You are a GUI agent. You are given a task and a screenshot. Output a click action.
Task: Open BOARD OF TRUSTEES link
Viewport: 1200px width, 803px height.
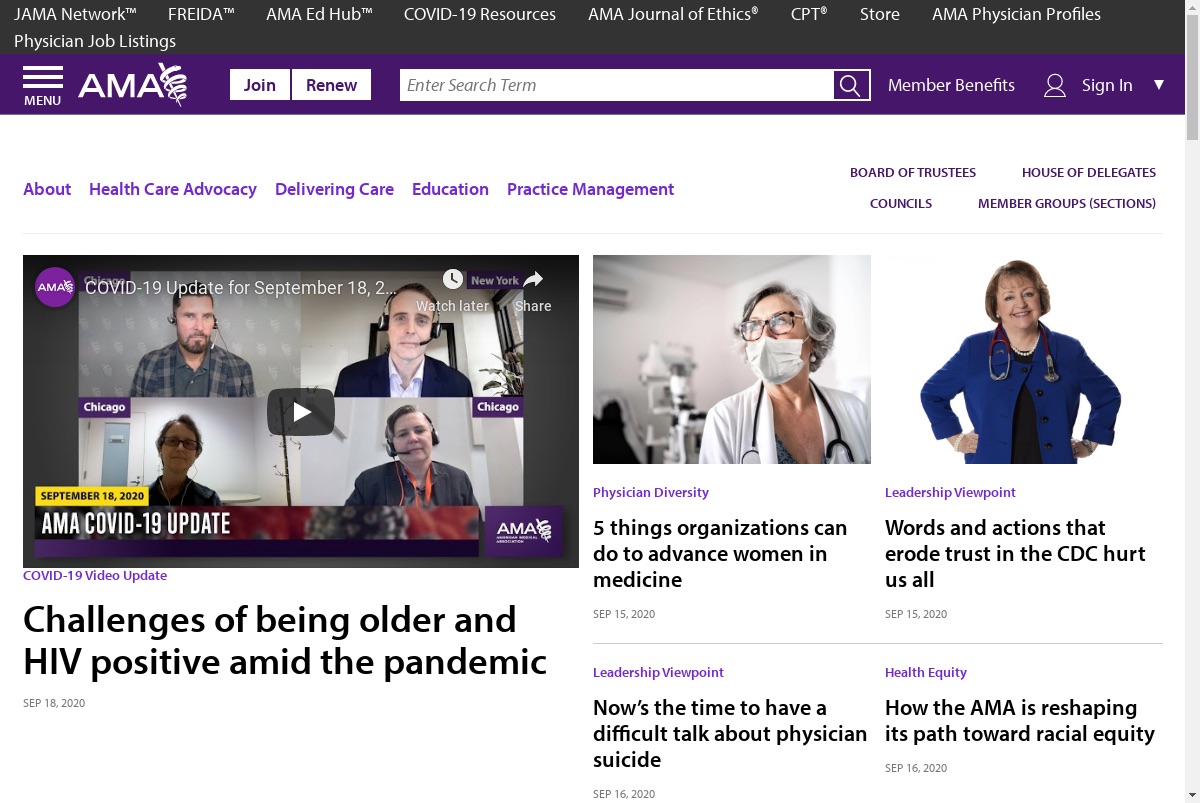pyautogui.click(x=913, y=172)
